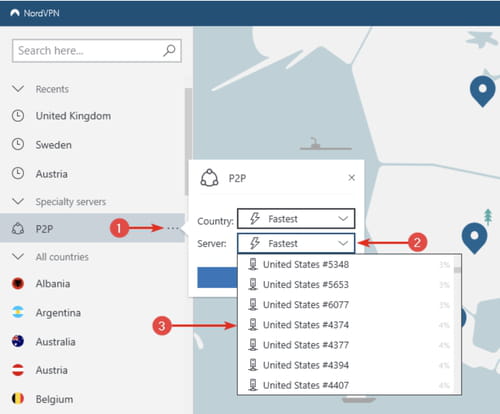Click the sidebar country list scrollbar
This screenshot has height=414, width=500.
pyautogui.click(x=188, y=142)
